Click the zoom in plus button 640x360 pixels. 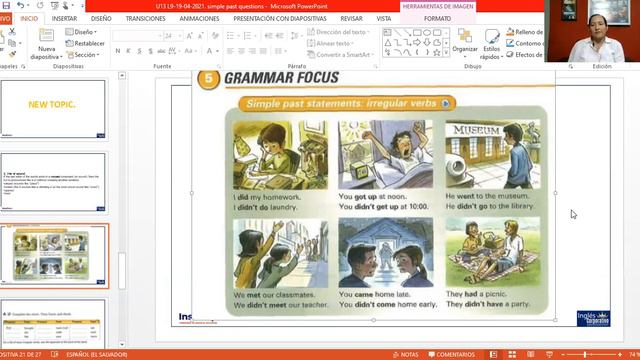[620, 354]
